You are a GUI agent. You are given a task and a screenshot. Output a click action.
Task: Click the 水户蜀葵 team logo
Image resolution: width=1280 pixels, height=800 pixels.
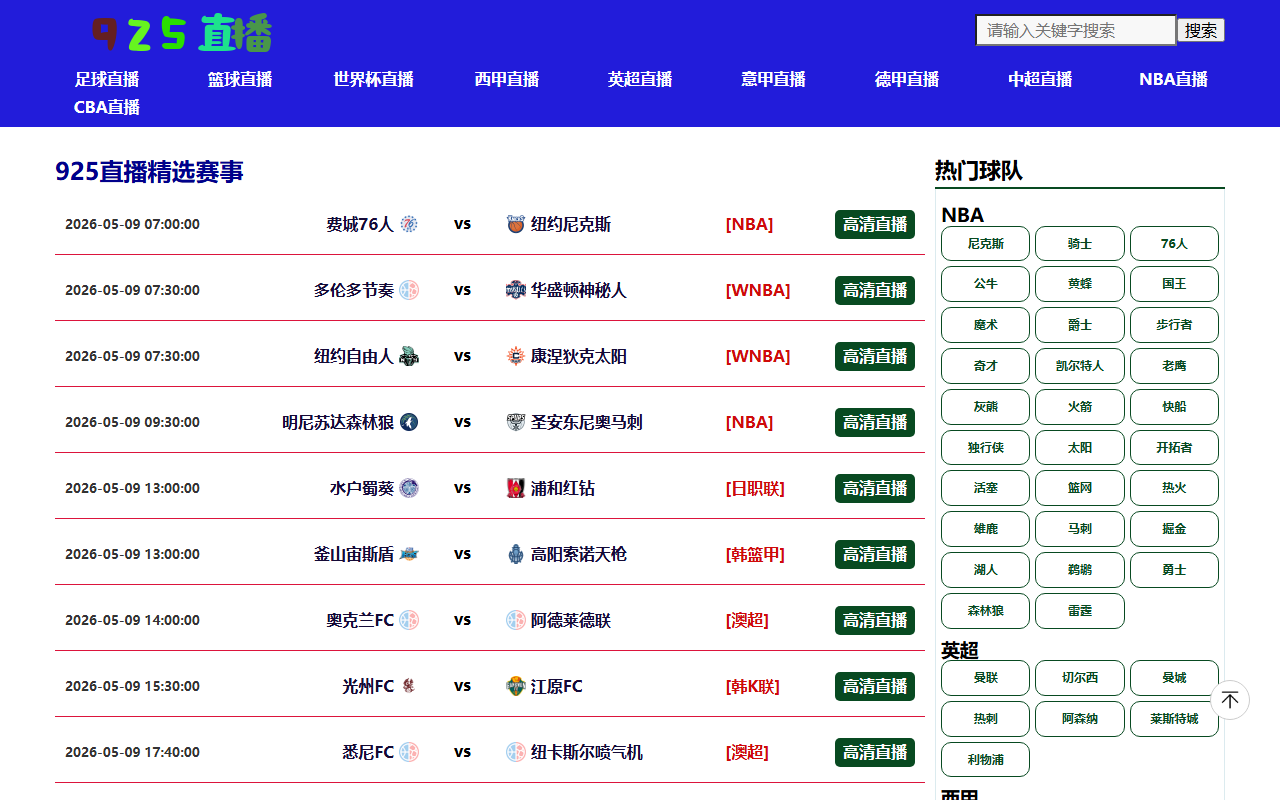coord(409,488)
